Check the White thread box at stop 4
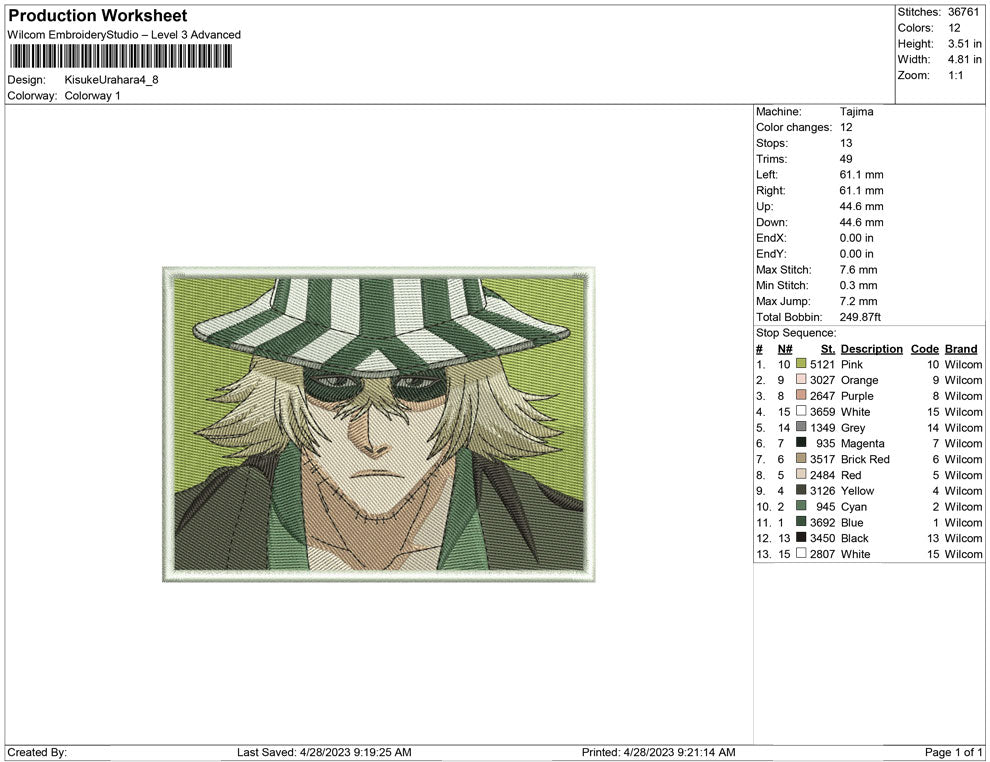 (800, 412)
